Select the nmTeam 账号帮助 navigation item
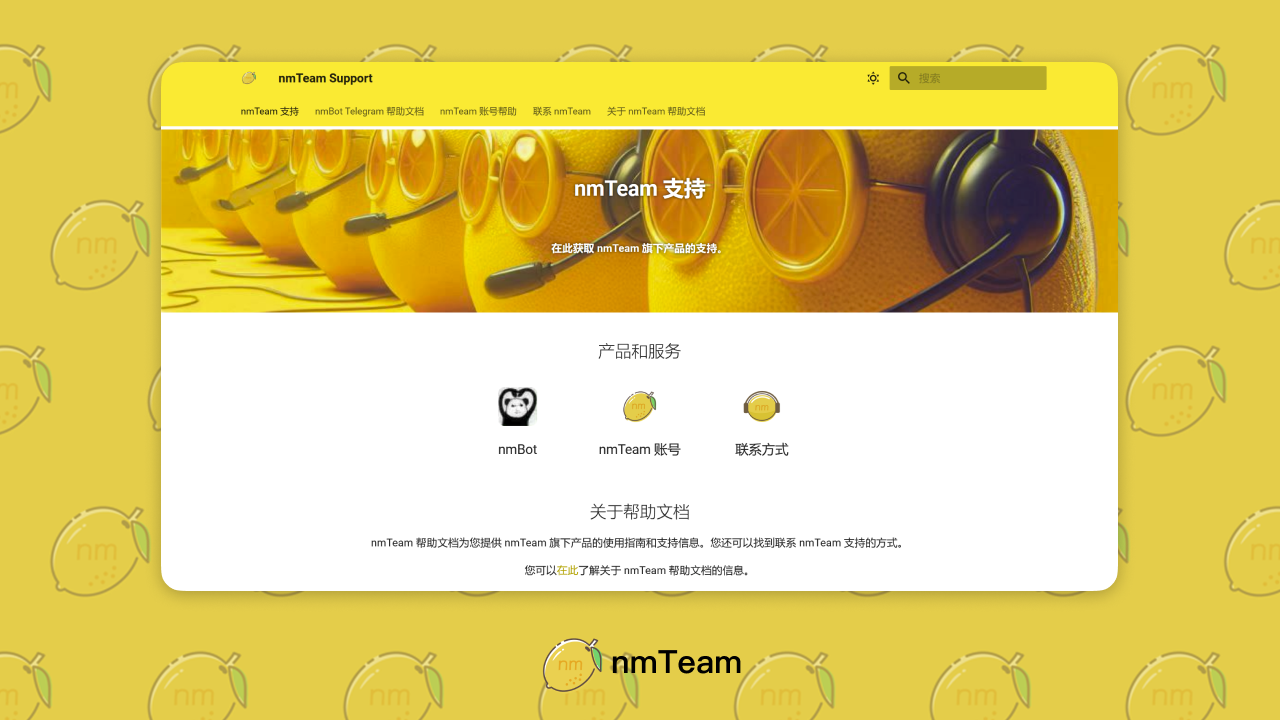This screenshot has height=720, width=1280. pyautogui.click(x=477, y=111)
